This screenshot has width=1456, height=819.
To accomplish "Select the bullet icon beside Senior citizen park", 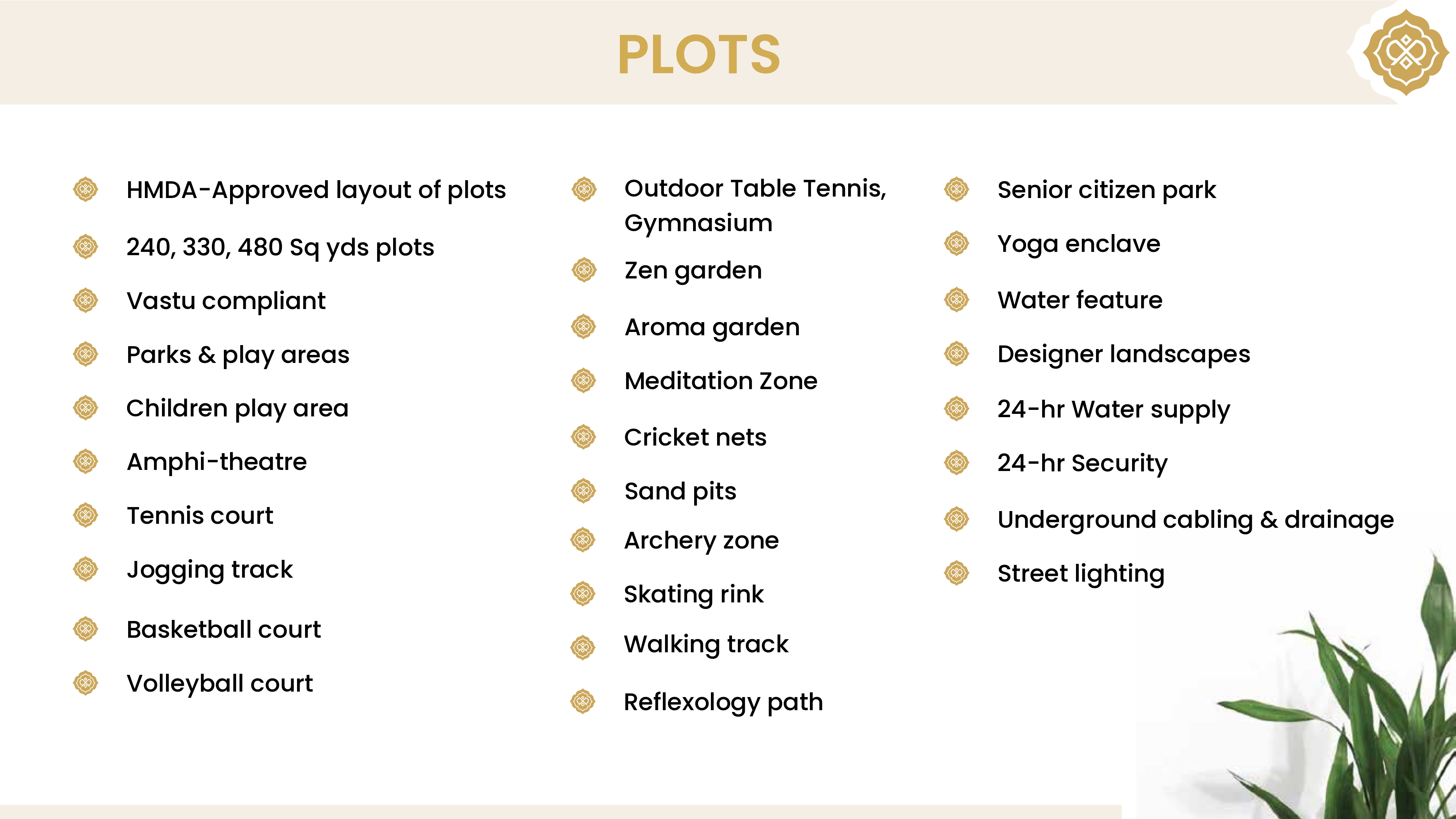I will [x=957, y=189].
